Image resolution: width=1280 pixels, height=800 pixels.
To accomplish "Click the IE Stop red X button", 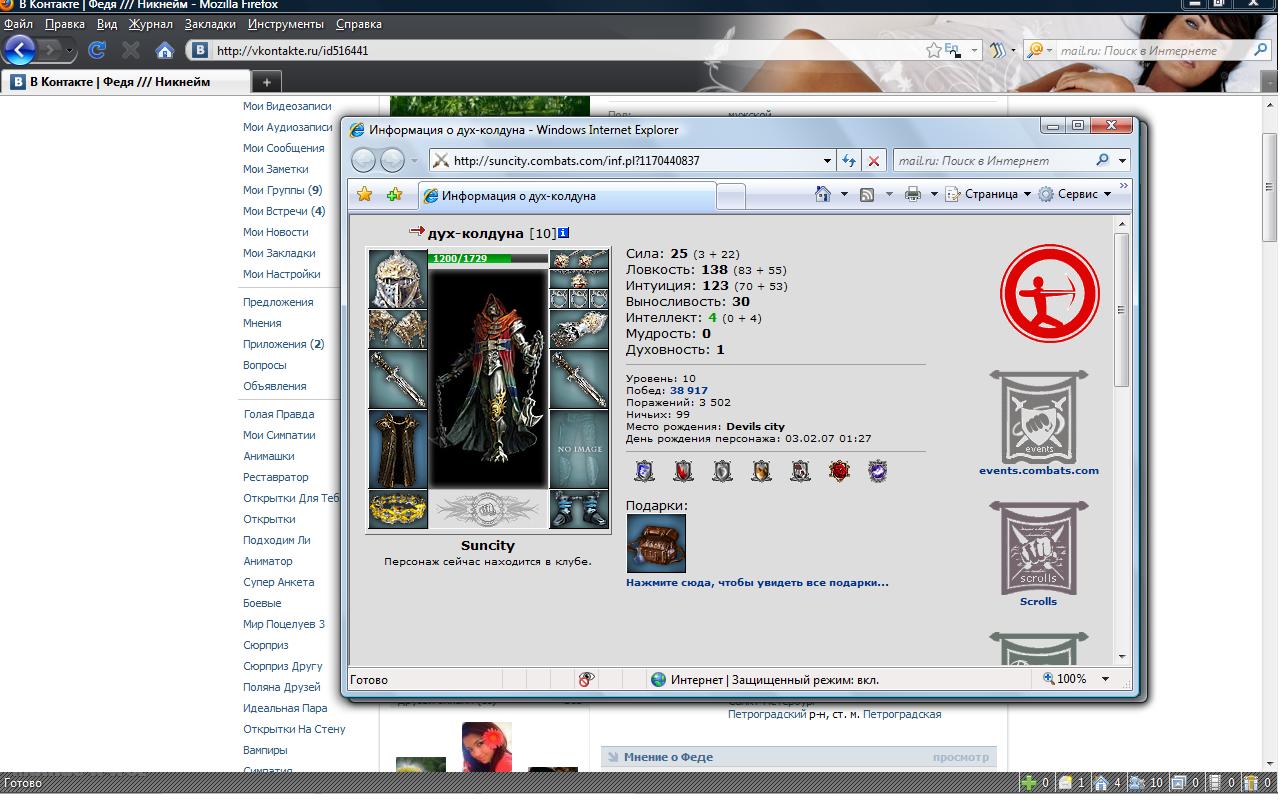I will 874,160.
